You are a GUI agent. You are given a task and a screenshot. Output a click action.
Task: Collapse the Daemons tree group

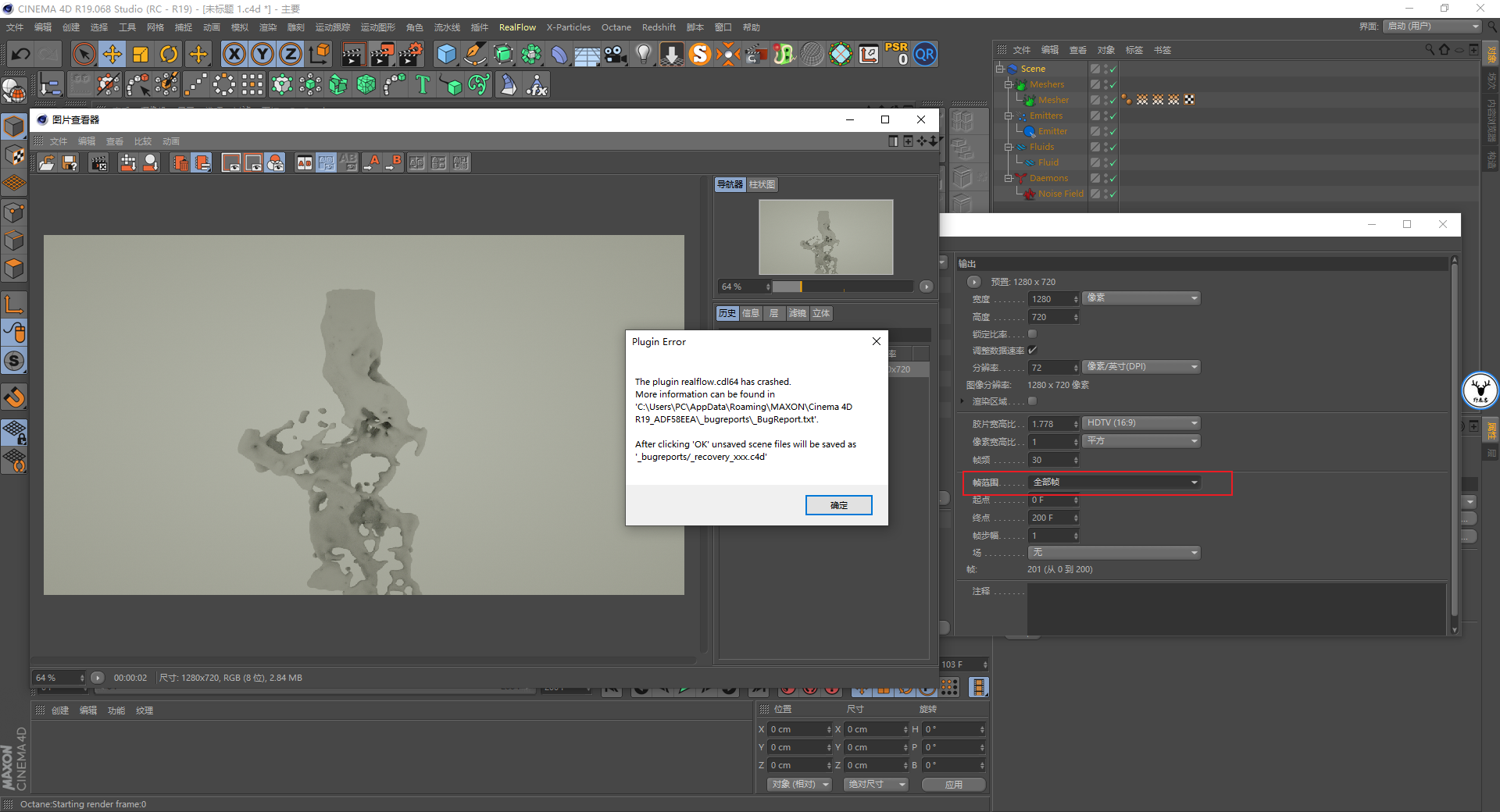point(1008,178)
